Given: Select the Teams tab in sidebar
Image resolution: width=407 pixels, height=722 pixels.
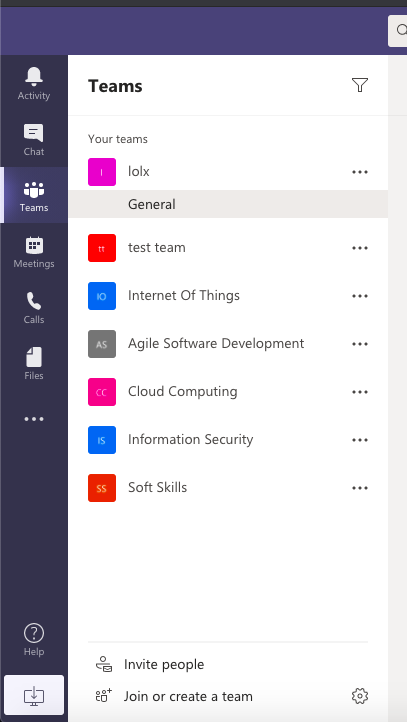Looking at the screenshot, I should point(34,196).
